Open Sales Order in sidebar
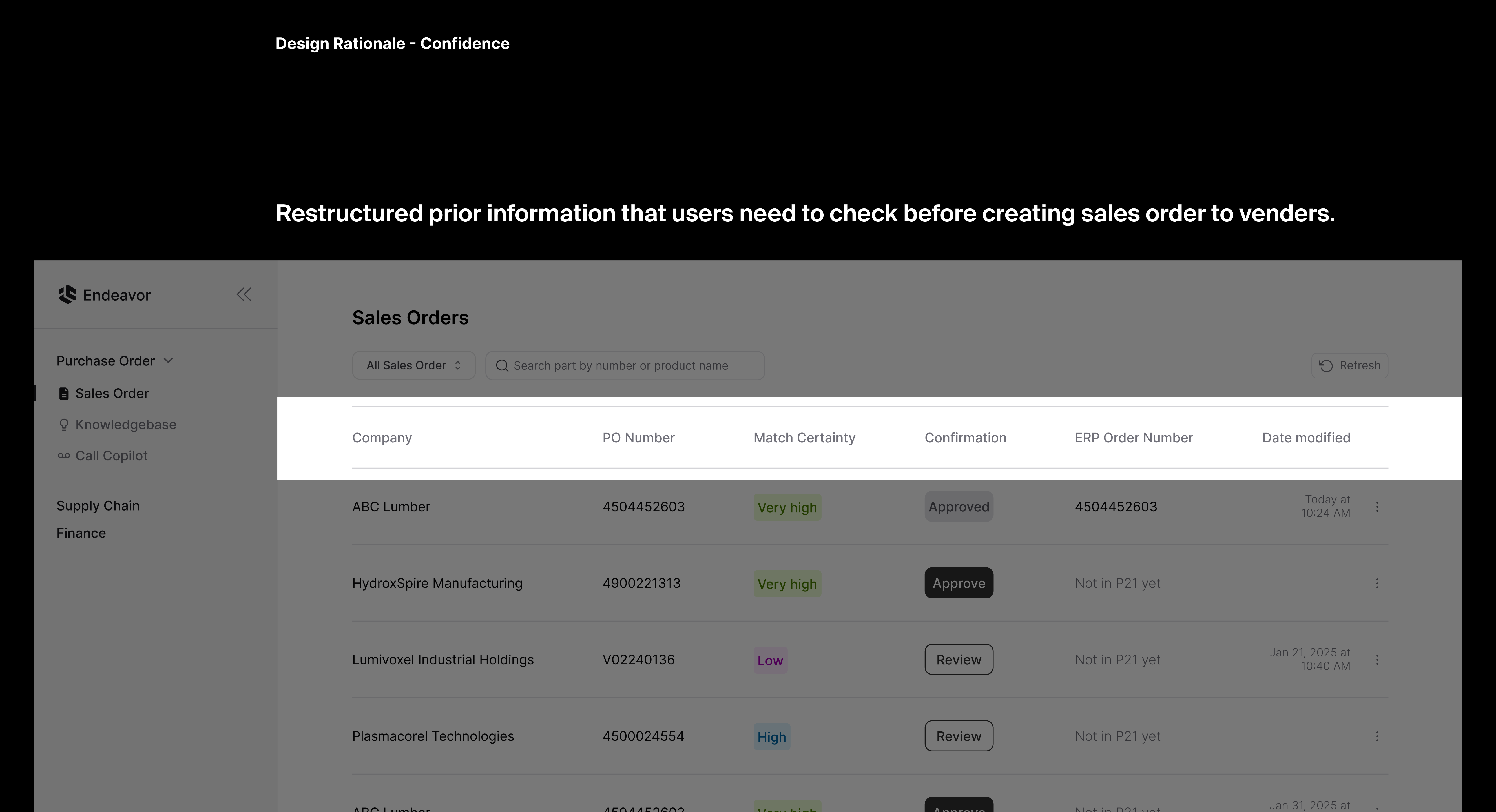 coord(112,394)
